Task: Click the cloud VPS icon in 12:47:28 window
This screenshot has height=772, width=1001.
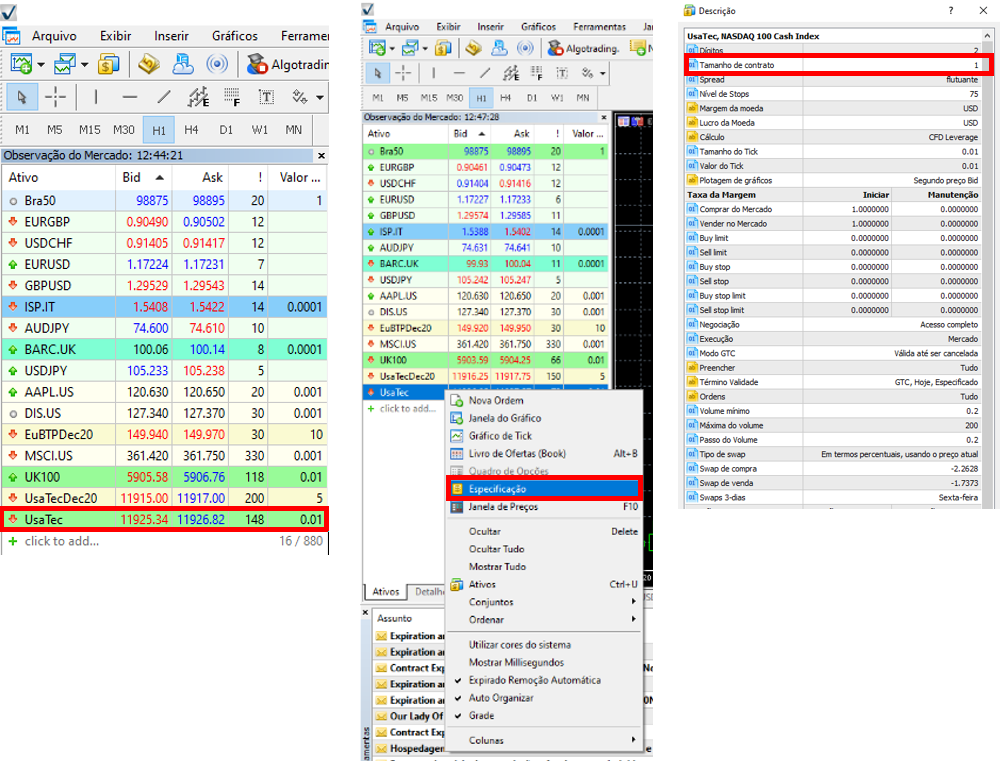Action: click(x=499, y=48)
